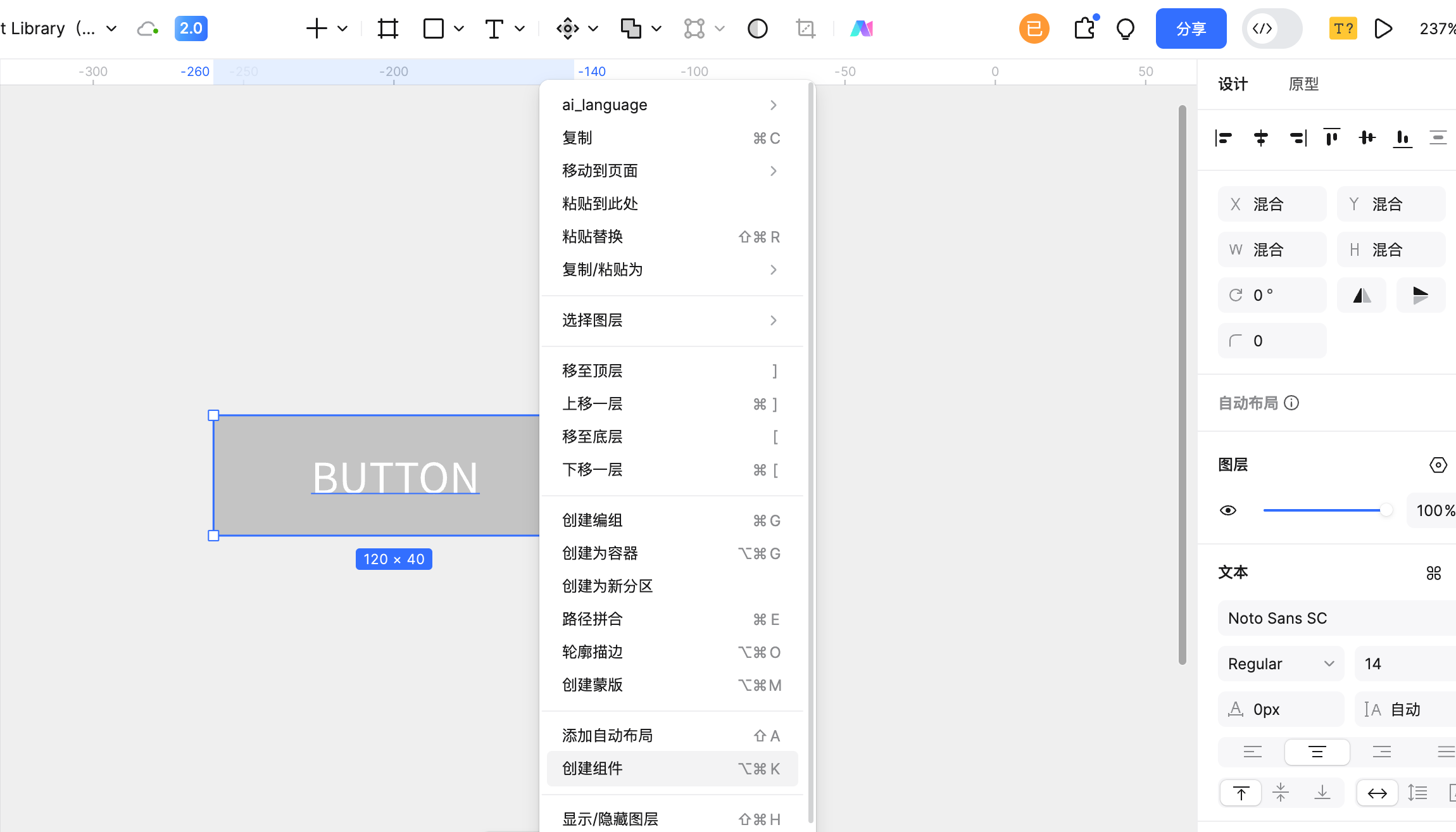Viewport: 1456px width, 832px height.
Task: Click the component tool icon
Action: point(568,28)
